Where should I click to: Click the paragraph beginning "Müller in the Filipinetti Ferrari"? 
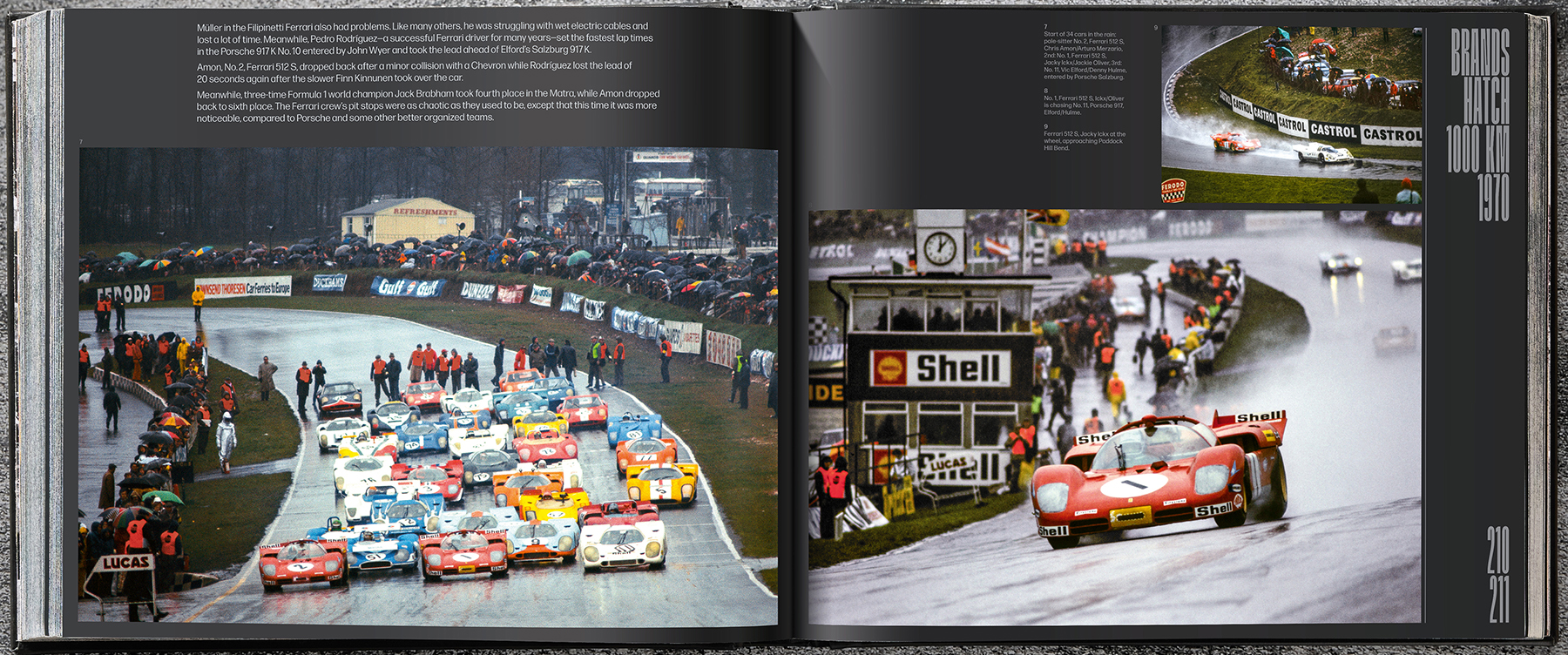click(x=424, y=38)
